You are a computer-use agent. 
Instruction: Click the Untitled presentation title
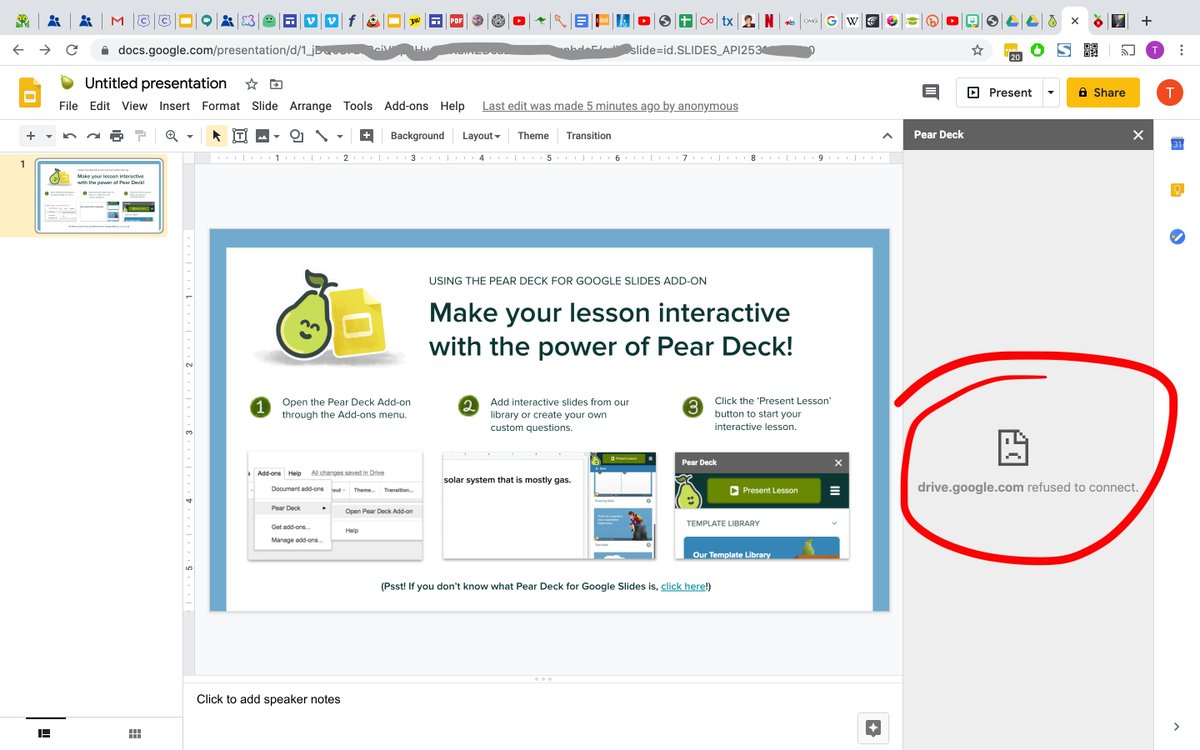click(x=156, y=84)
